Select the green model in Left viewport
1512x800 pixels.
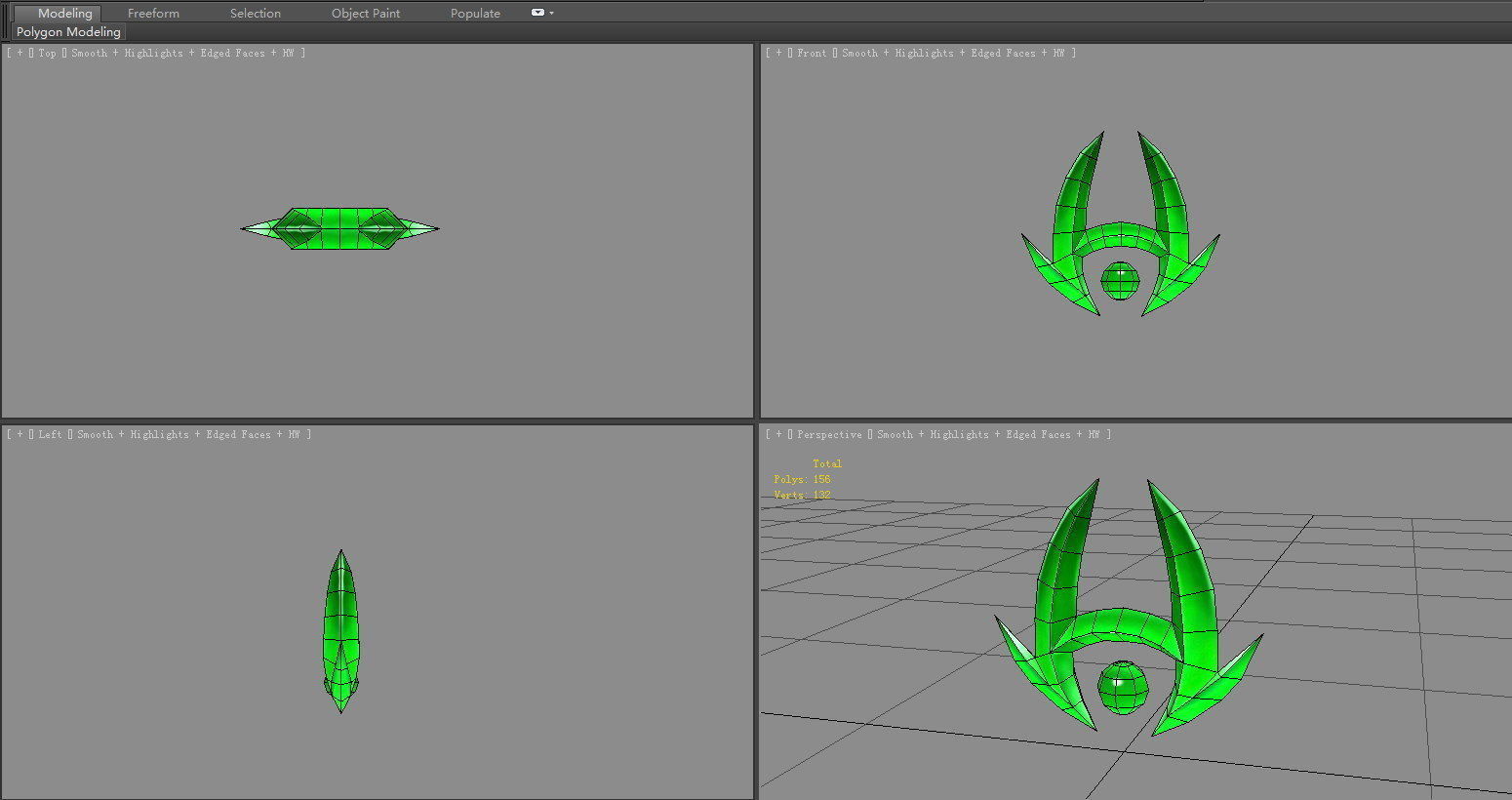pyautogui.click(x=340, y=631)
